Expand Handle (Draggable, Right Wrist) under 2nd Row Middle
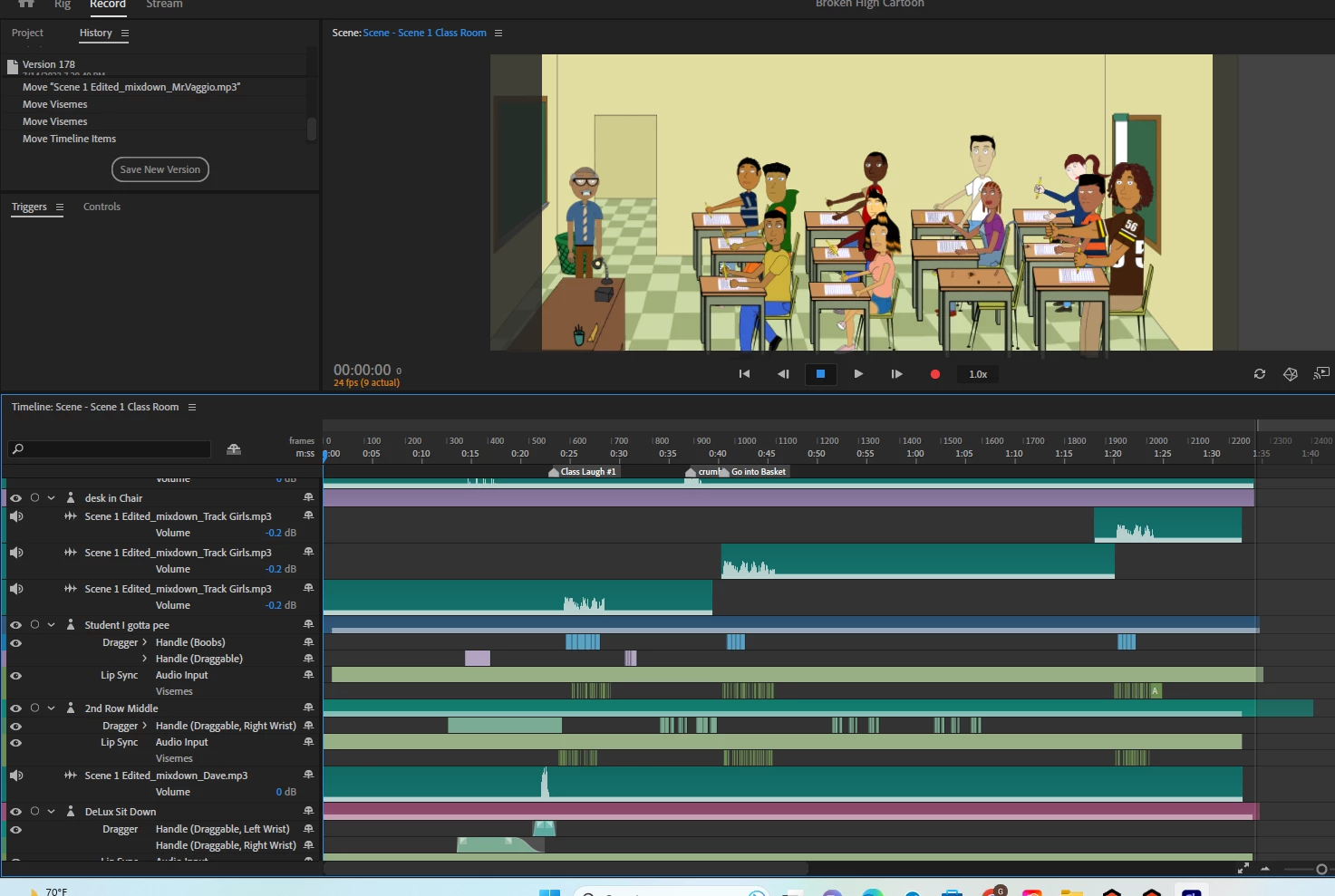The image size is (1335, 896). (x=145, y=726)
